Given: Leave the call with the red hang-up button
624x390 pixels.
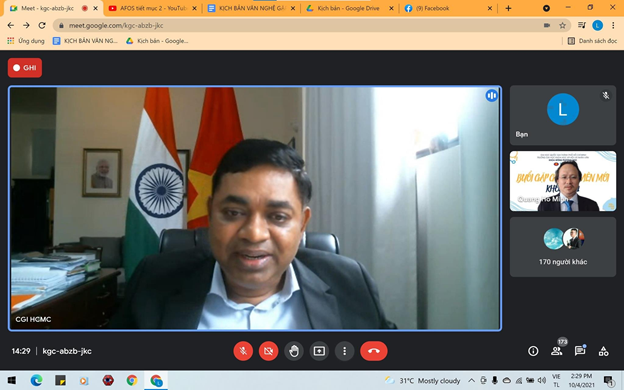Looking at the screenshot, I should (374, 351).
